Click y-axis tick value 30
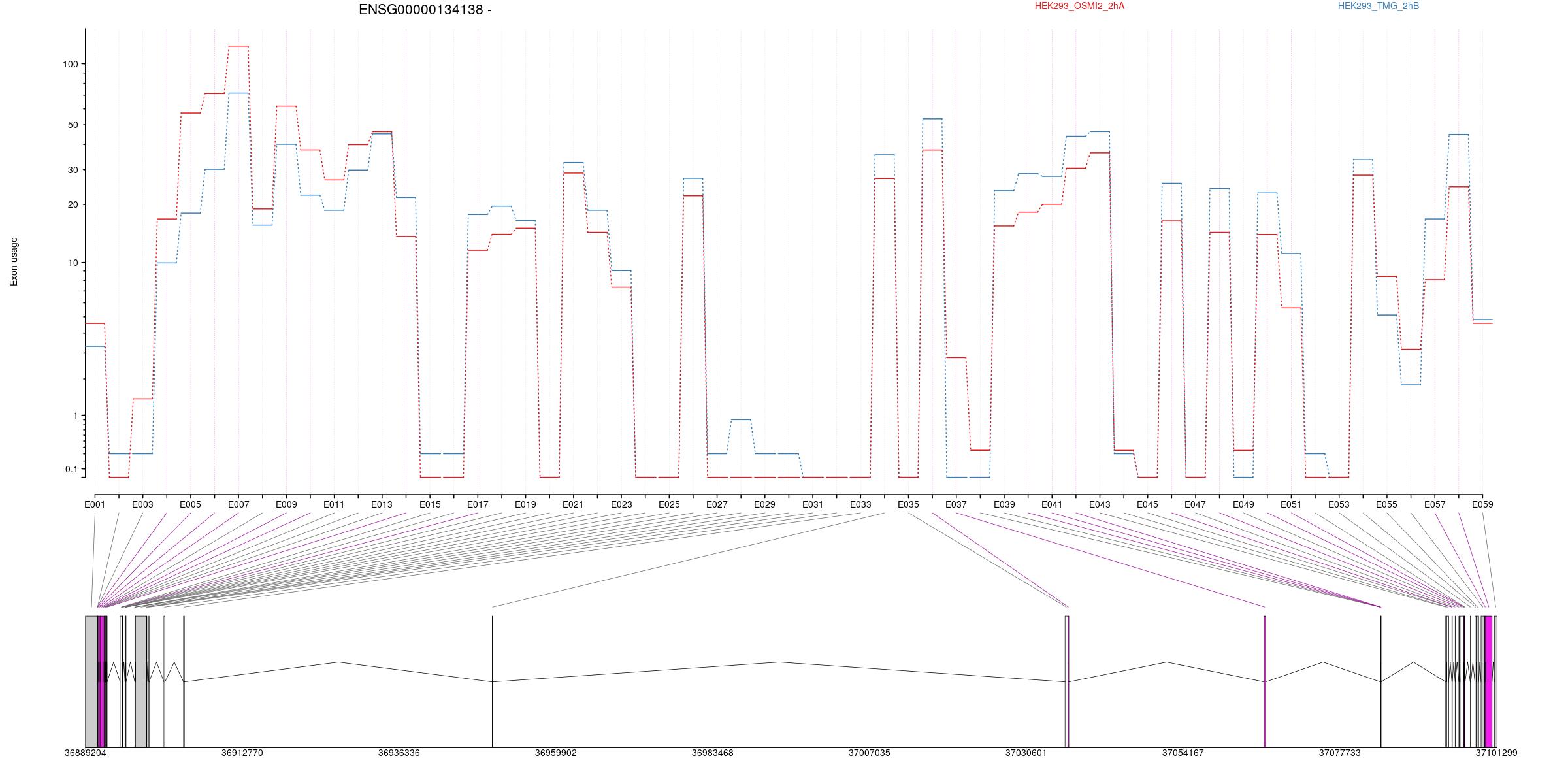 [73, 170]
